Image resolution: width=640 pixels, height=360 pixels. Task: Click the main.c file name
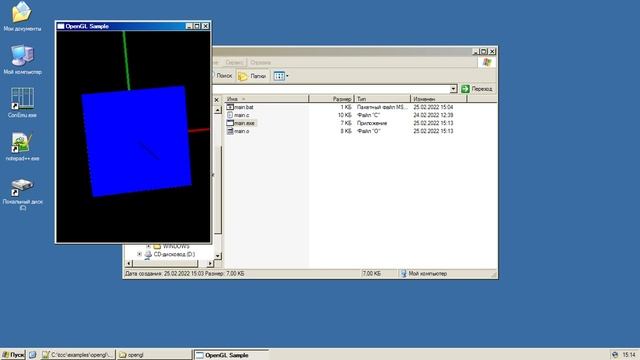pos(242,115)
